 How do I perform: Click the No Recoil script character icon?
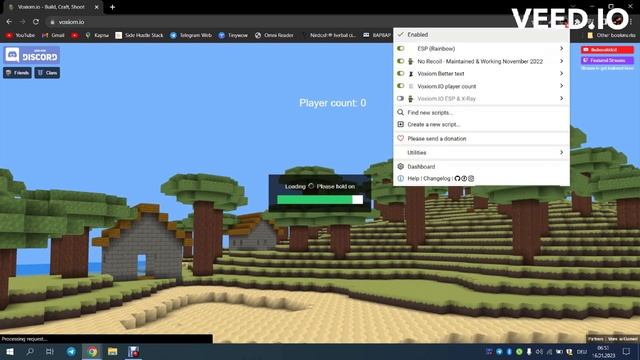click(411, 61)
